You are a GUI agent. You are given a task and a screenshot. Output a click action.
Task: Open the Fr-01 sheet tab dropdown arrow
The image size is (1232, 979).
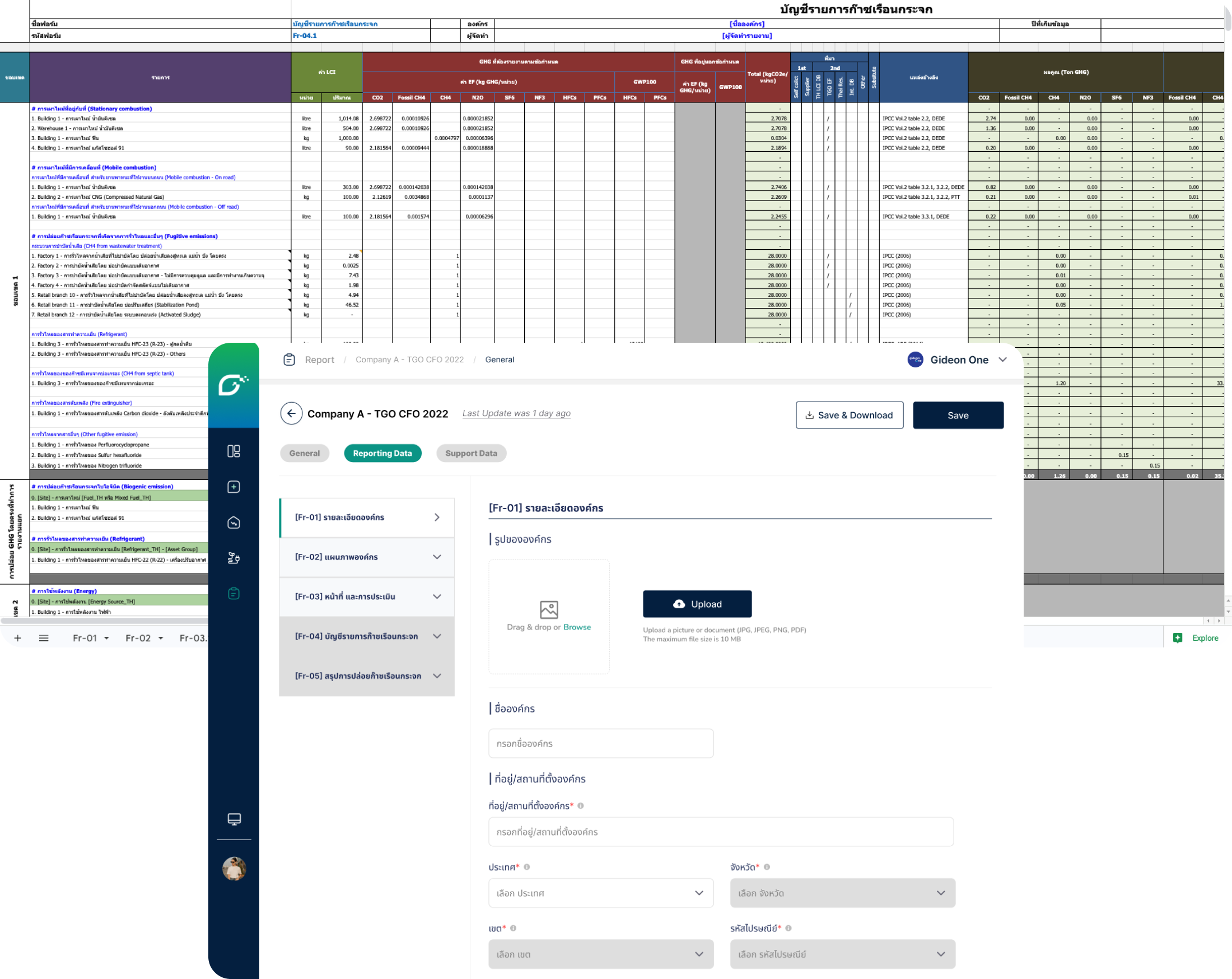pyautogui.click(x=106, y=638)
